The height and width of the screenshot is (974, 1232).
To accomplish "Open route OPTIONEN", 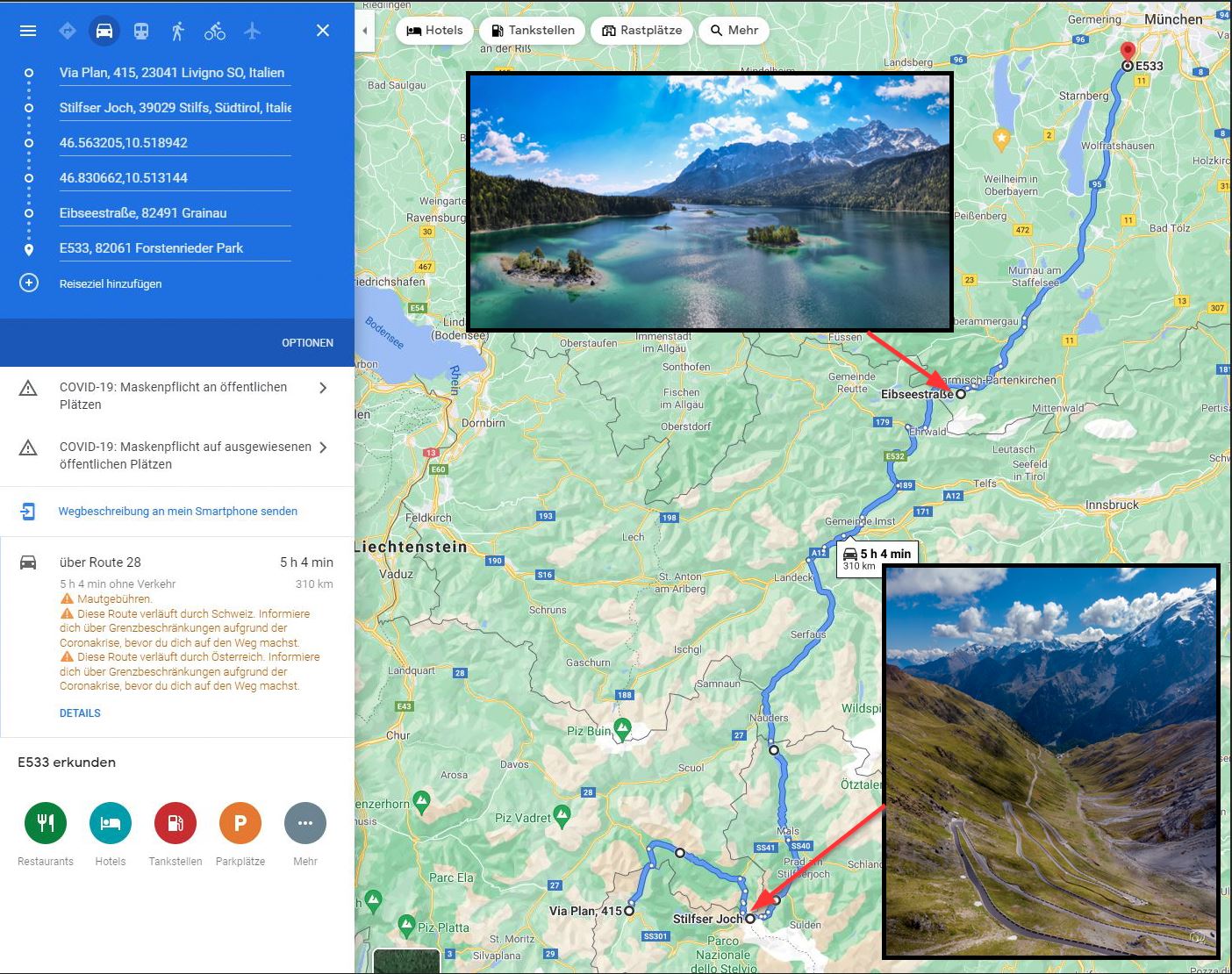I will click(307, 343).
